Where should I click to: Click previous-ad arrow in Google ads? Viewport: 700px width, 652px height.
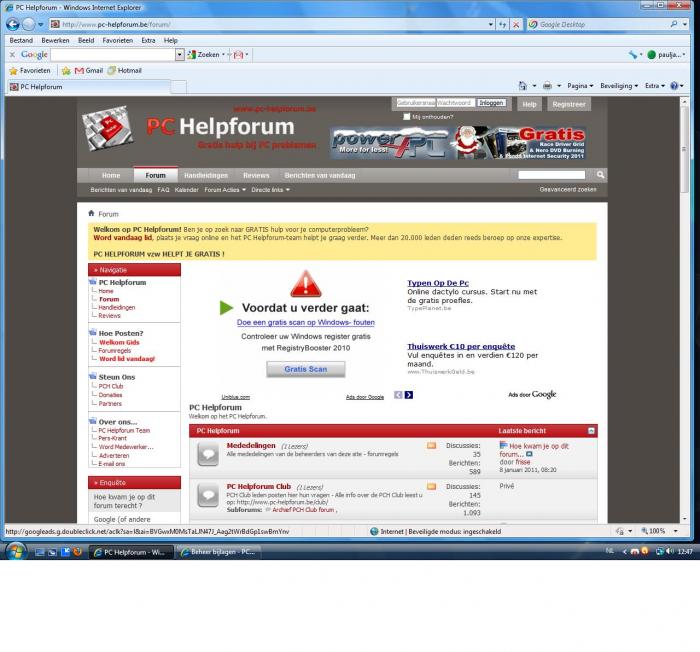pyautogui.click(x=398, y=395)
